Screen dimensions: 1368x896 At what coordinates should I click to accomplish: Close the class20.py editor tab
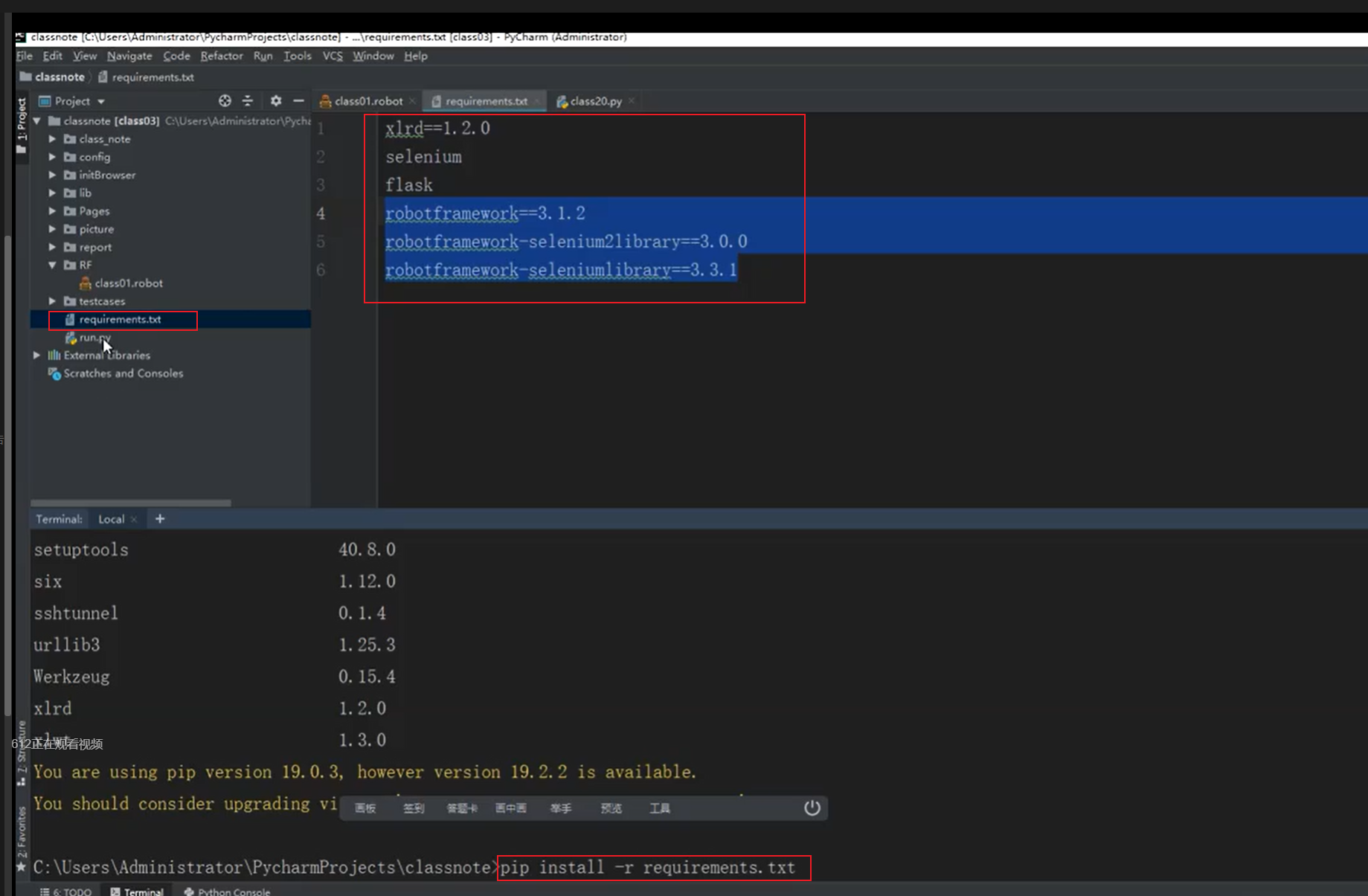631,101
